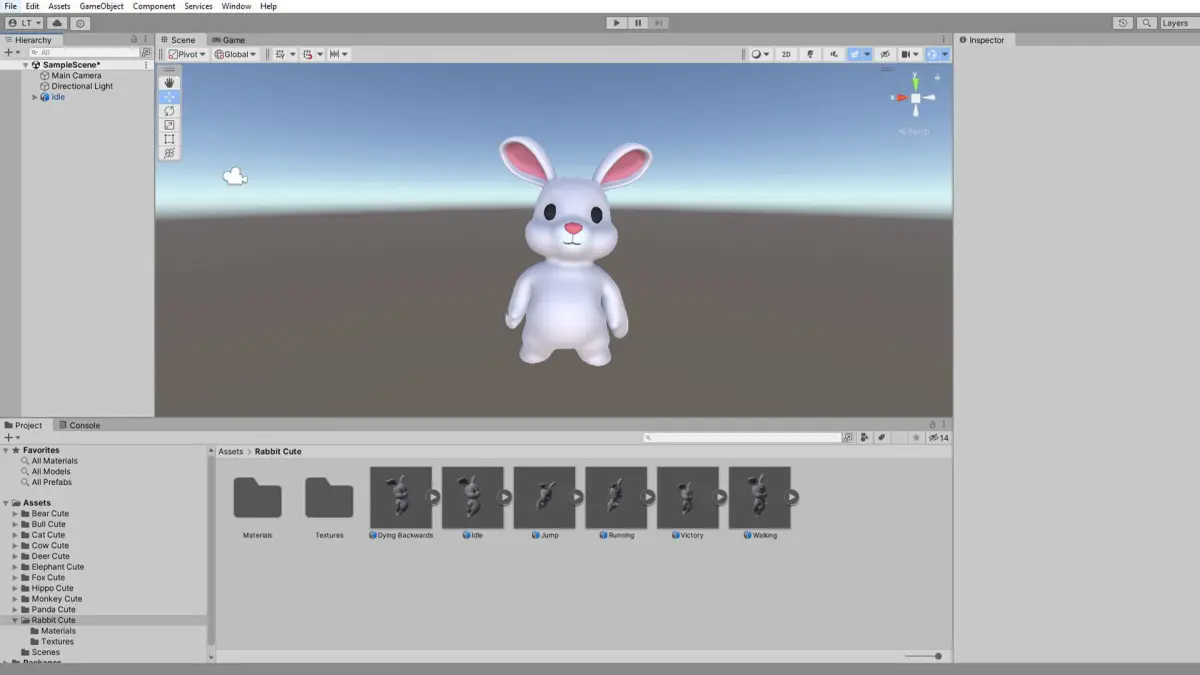Click the cloud services icon
This screenshot has width=1200, height=675.
pyautogui.click(x=57, y=23)
